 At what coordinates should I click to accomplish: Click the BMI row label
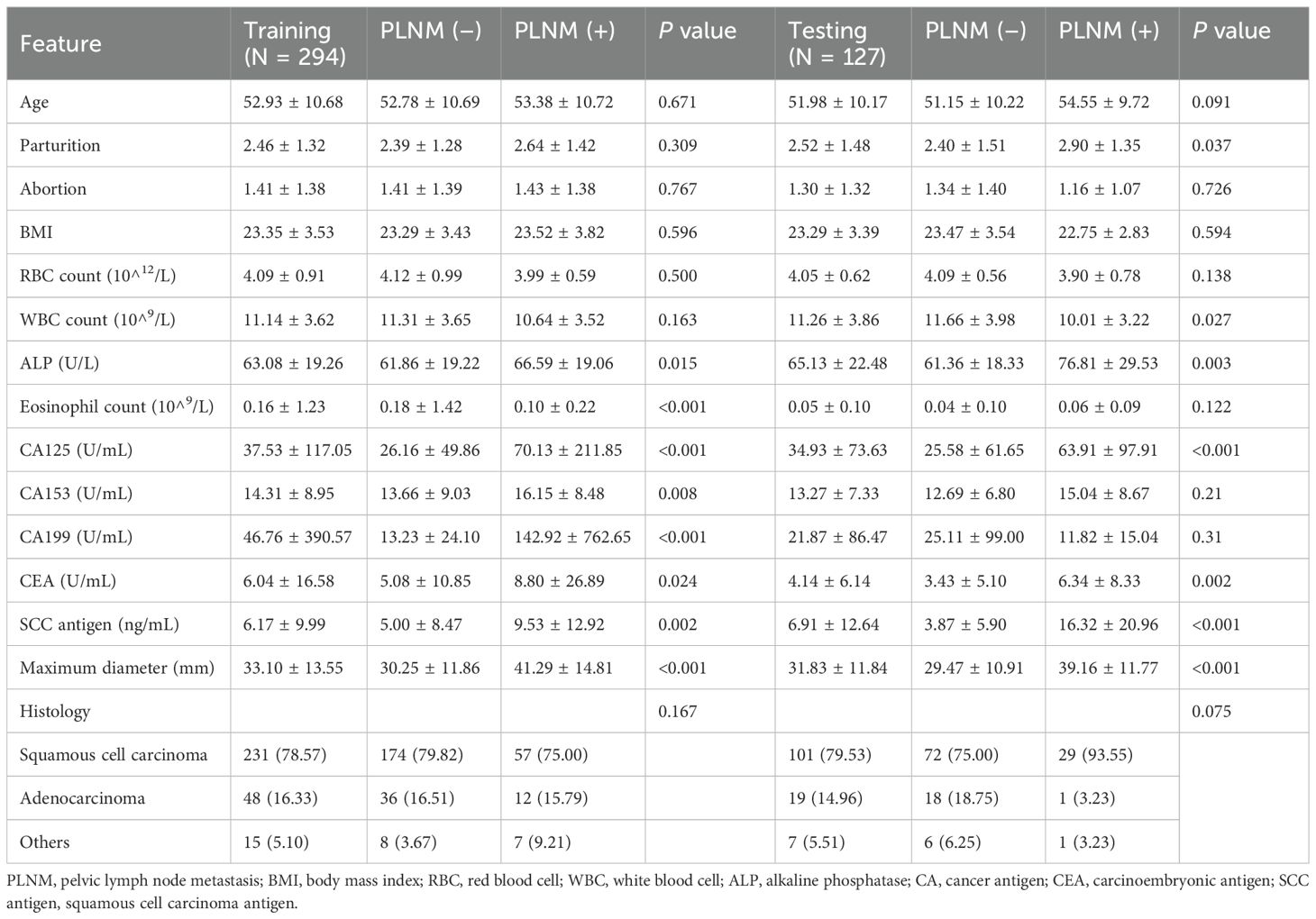(x=36, y=232)
